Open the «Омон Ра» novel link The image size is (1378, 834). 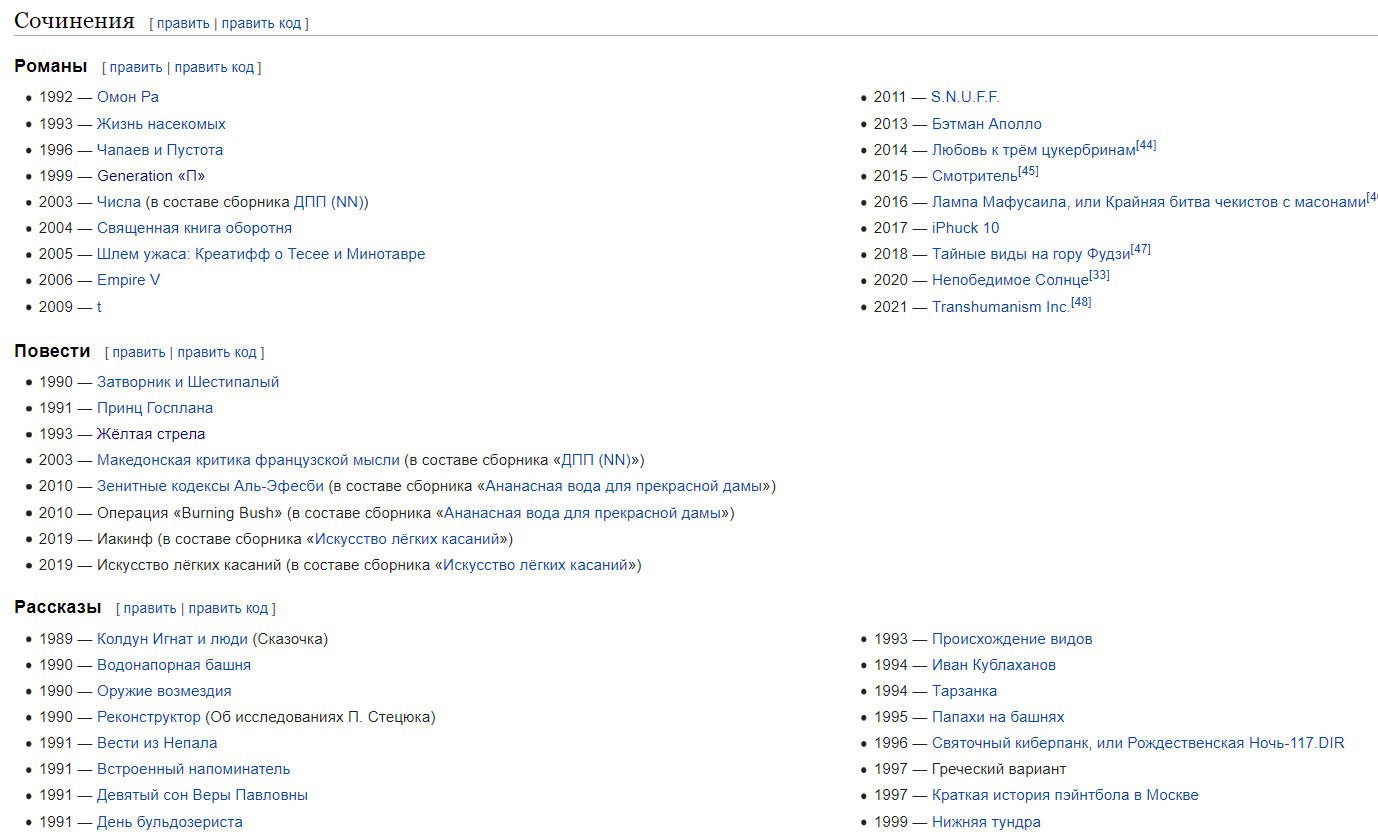pyautogui.click(x=127, y=97)
